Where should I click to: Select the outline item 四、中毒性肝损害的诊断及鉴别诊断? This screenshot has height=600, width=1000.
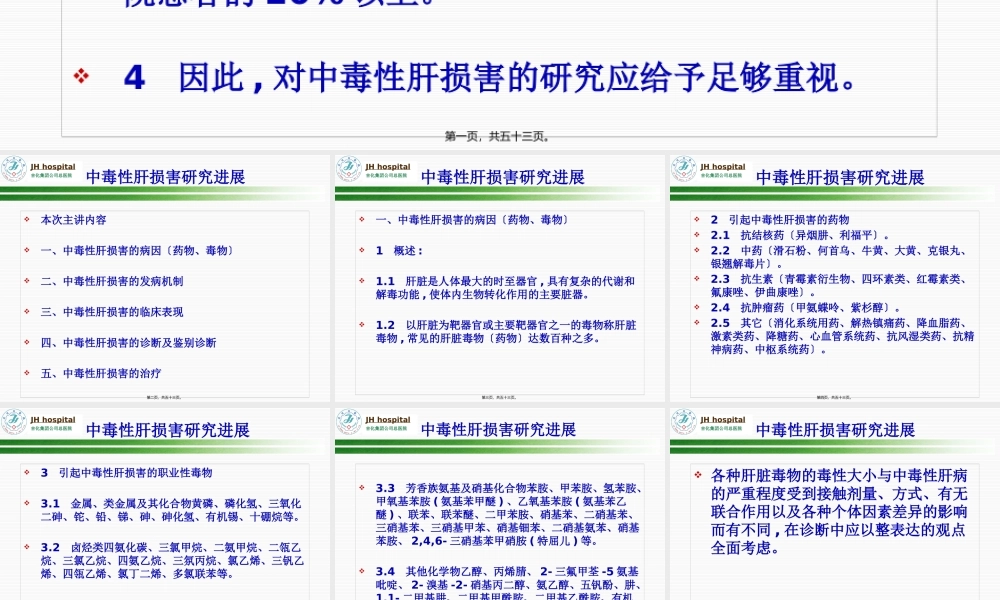pyautogui.click(x=128, y=342)
